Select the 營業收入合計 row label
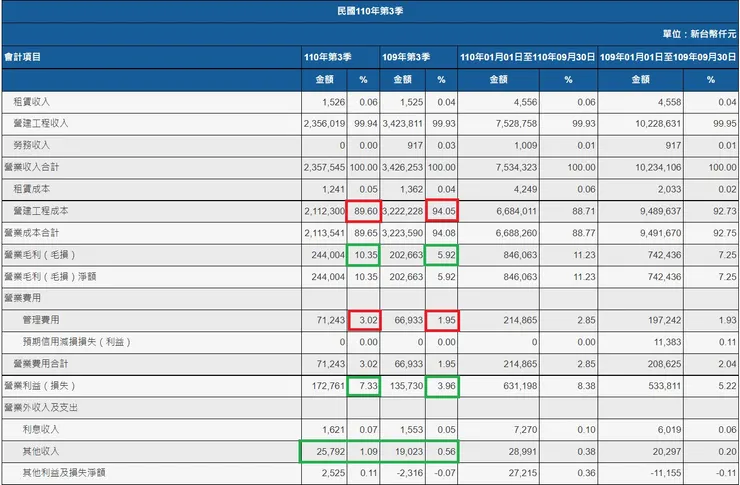Screen dimensions: 740x485 tap(32, 167)
